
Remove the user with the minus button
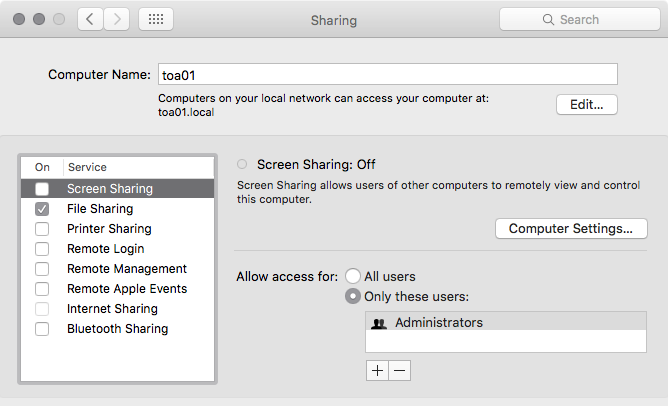(400, 371)
